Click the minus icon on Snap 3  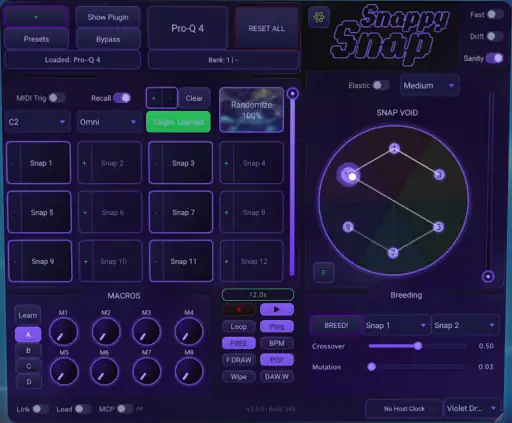tap(155, 163)
